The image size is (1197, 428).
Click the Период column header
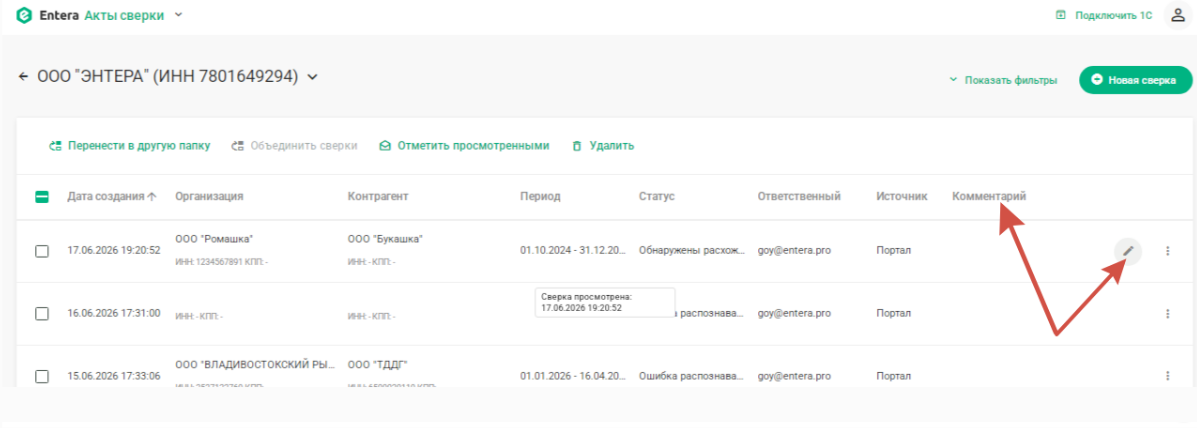tap(540, 196)
